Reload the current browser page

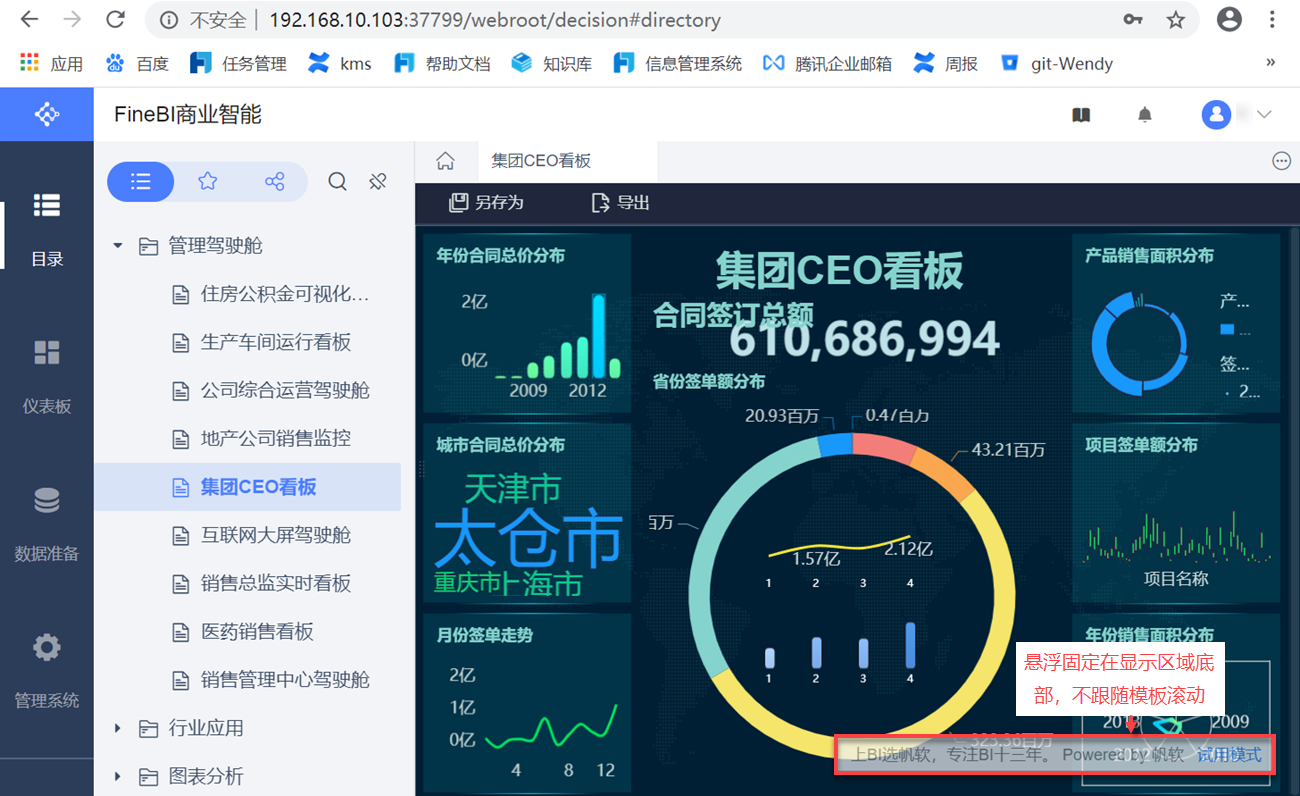(x=116, y=20)
